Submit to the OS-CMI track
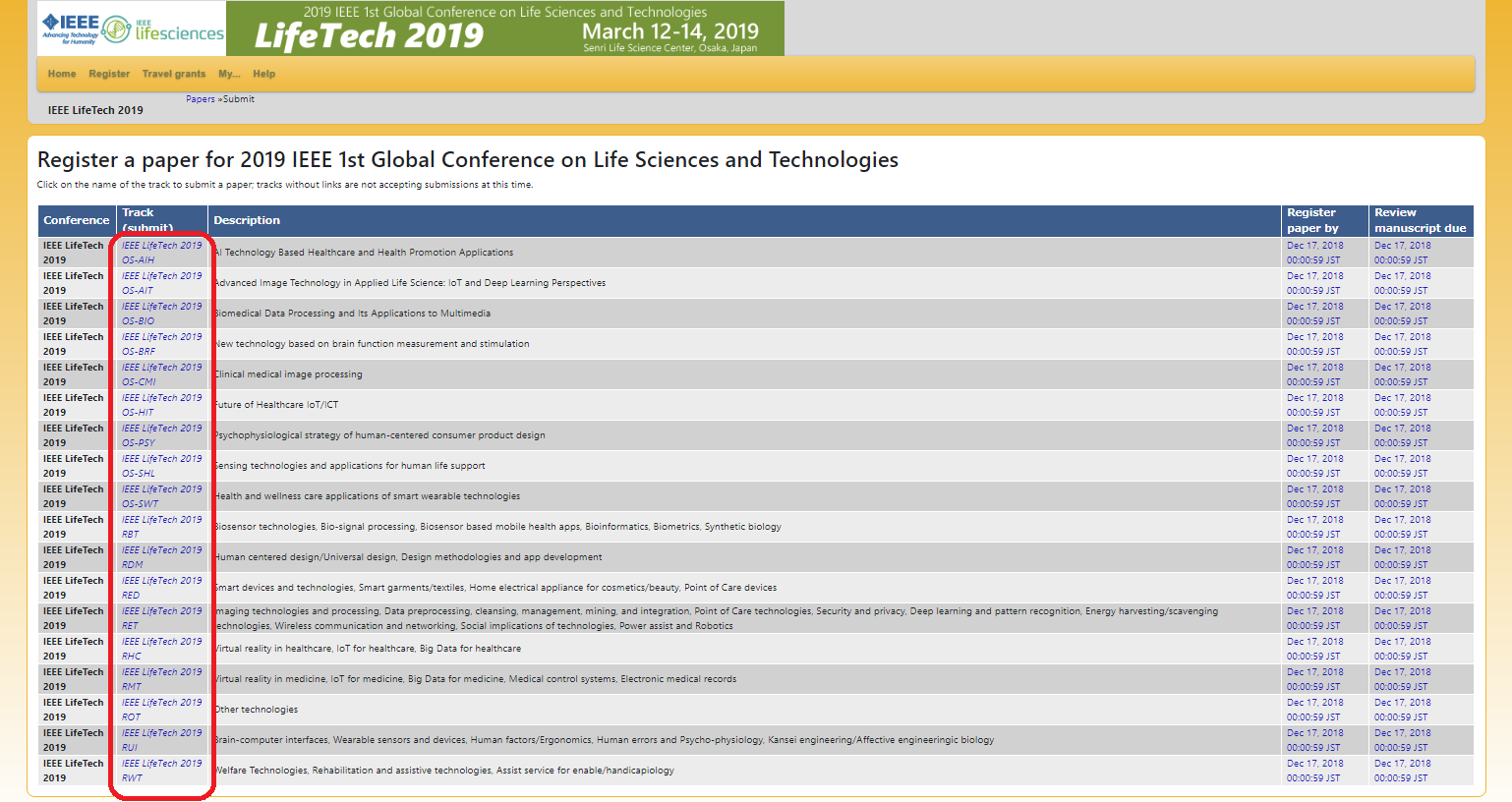 (161, 374)
